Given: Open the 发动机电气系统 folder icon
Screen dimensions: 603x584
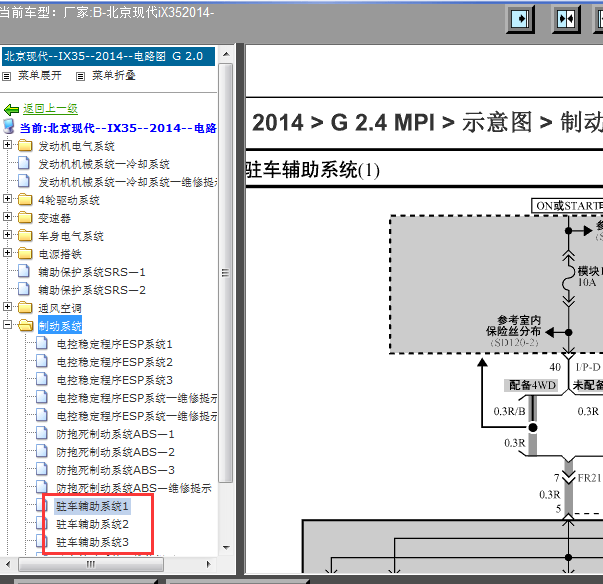Looking at the screenshot, I should 25,145.
